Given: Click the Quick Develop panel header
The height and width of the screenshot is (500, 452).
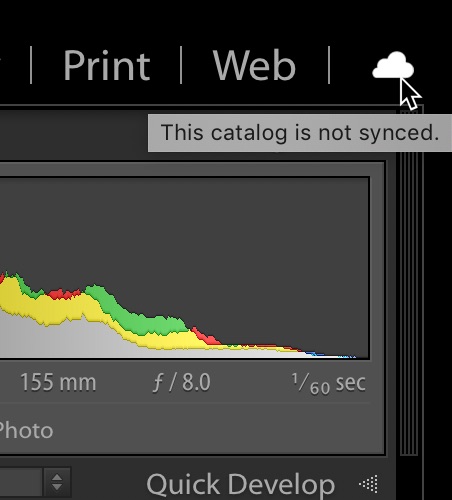Looking at the screenshot, I should [241, 484].
